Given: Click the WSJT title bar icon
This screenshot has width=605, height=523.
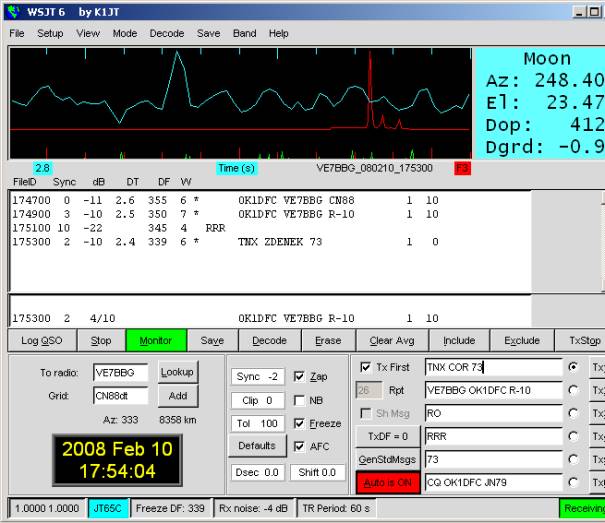Looking at the screenshot, I should [x=14, y=12].
